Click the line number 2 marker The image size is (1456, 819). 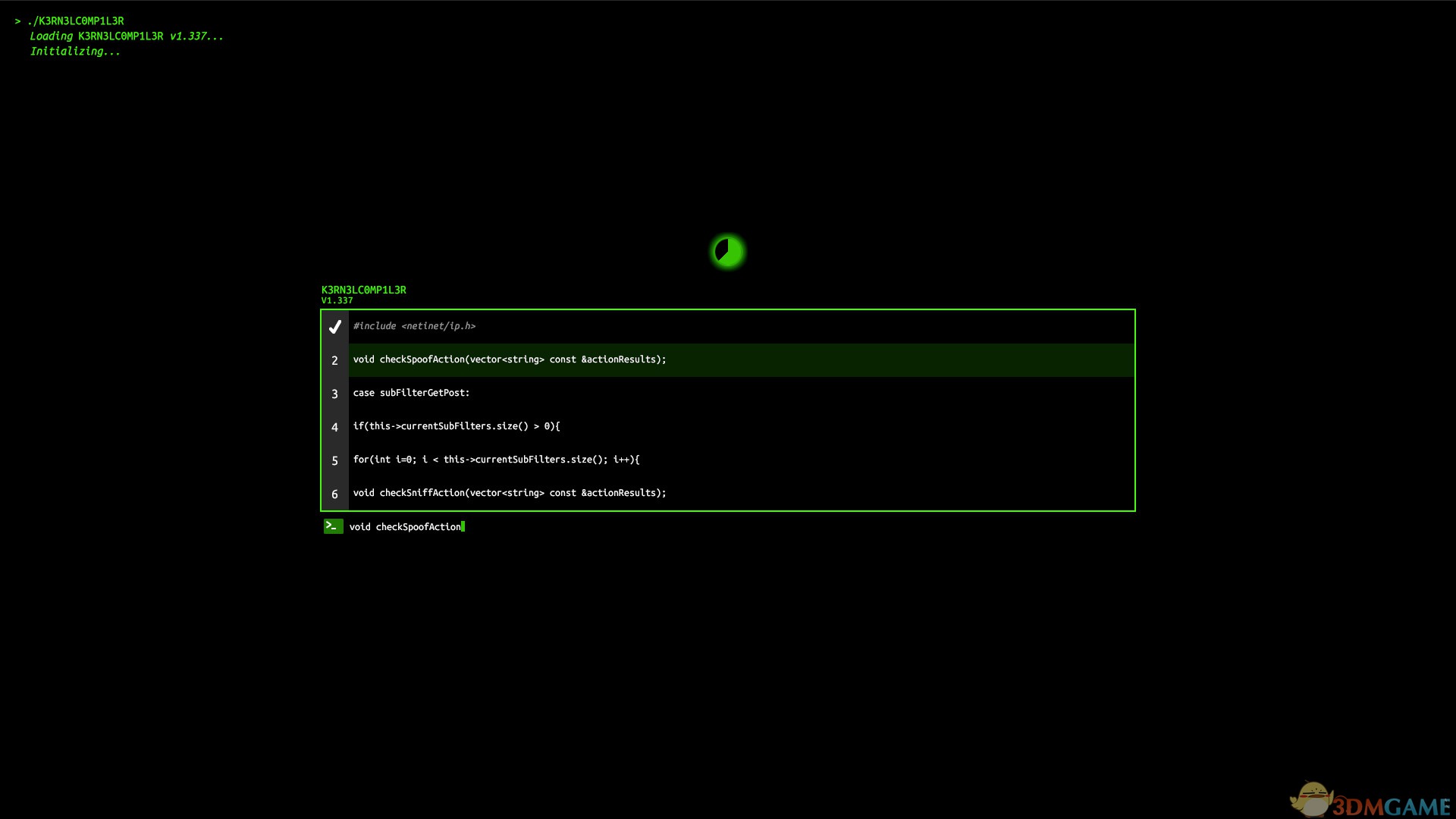[x=334, y=360]
